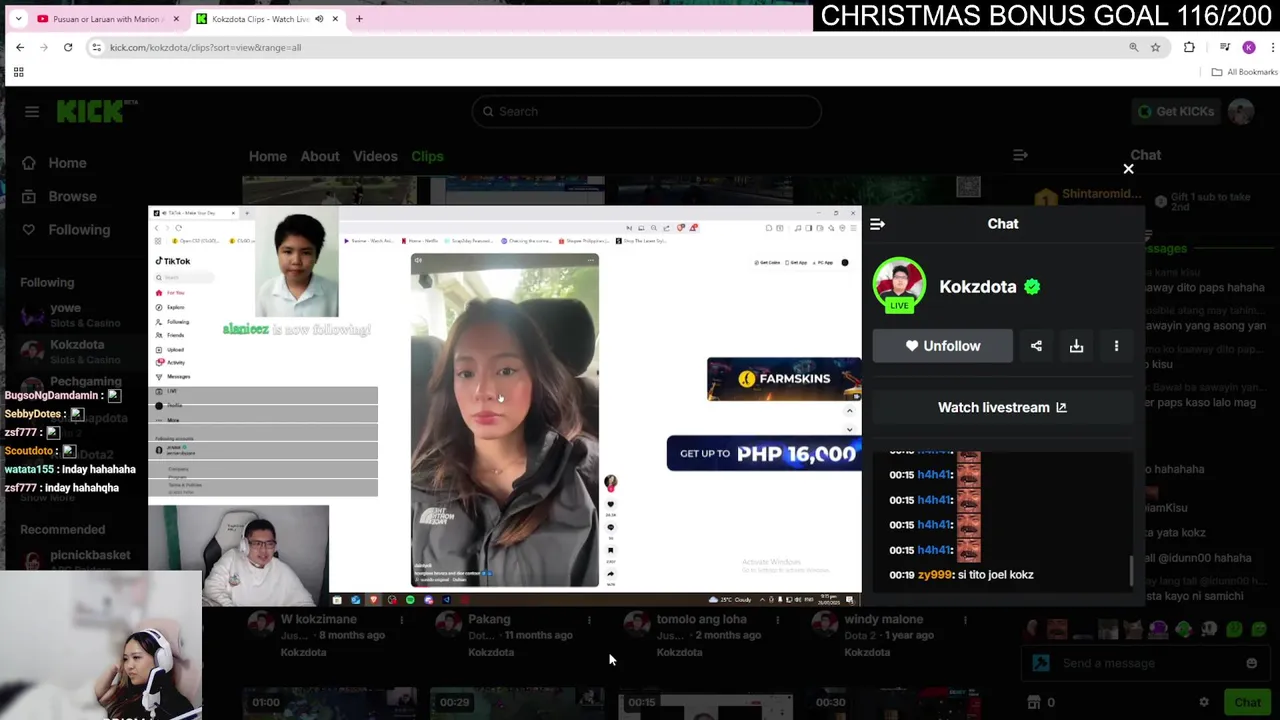The width and height of the screenshot is (1280, 720).
Task: Focus the Kick Search field
Action: [x=646, y=111]
